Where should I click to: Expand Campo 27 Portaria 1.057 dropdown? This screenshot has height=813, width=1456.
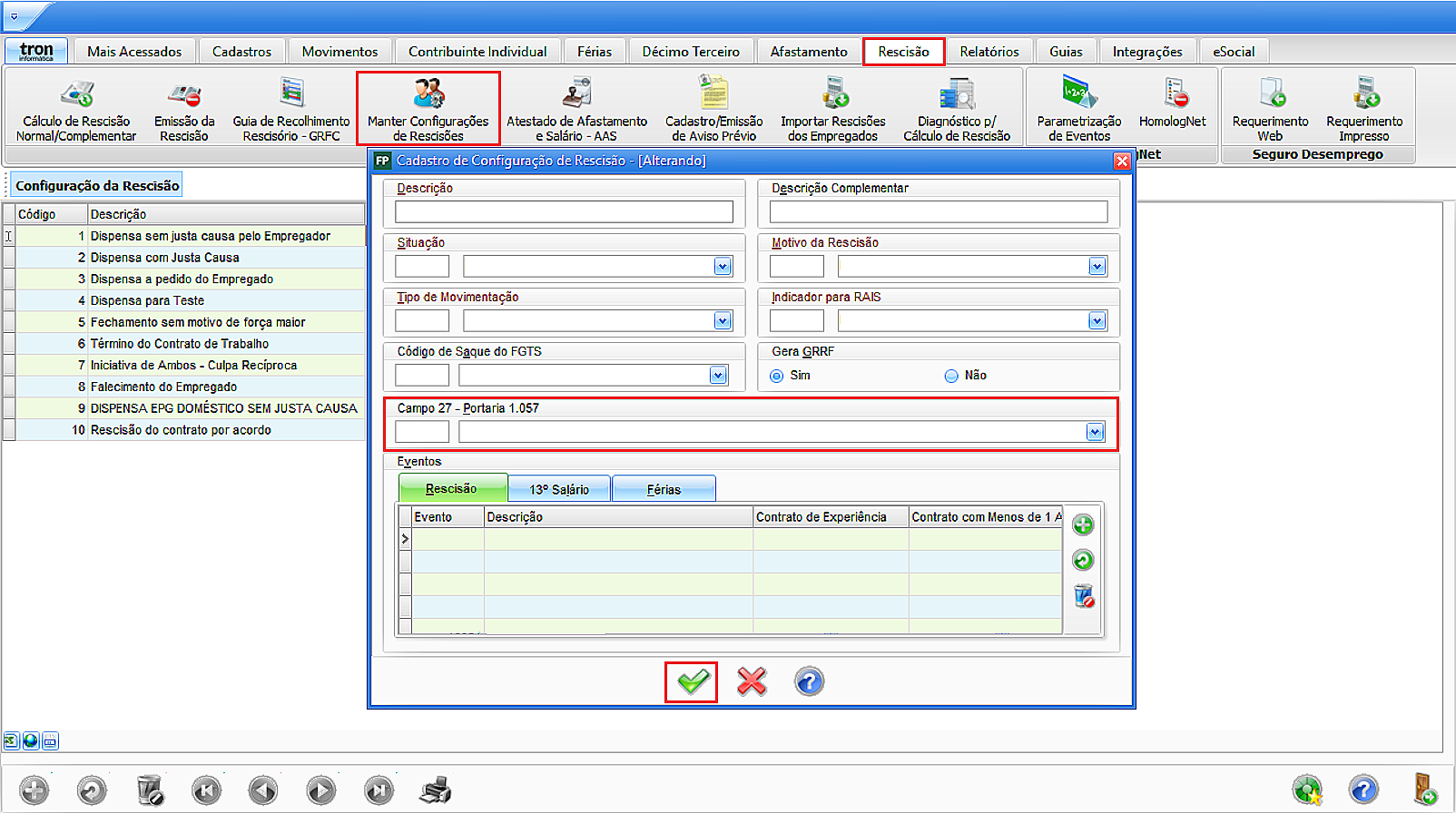(x=1096, y=432)
